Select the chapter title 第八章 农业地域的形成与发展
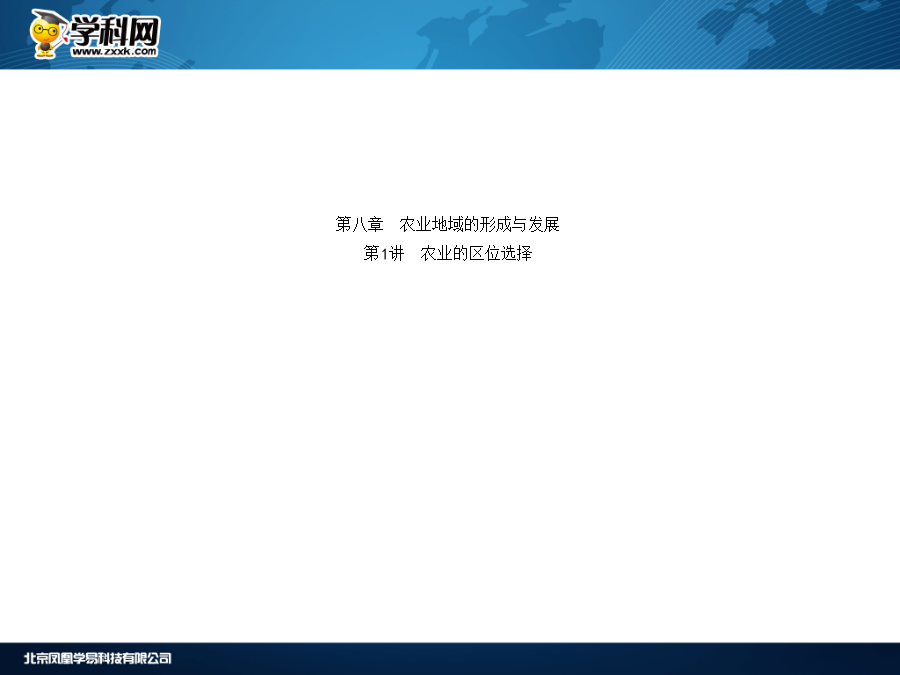The width and height of the screenshot is (900, 675). 447,224
